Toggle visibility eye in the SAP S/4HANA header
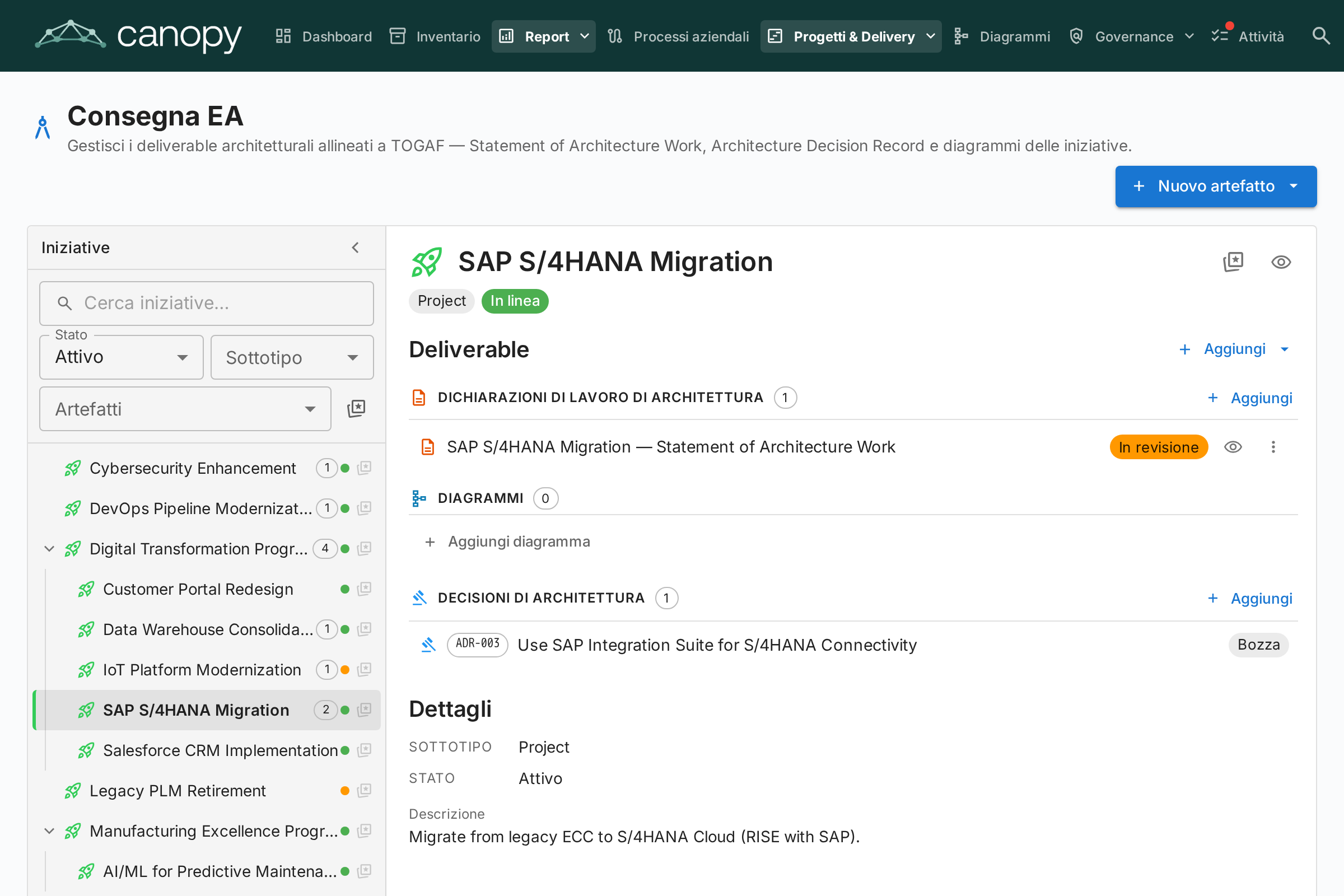 [x=1281, y=262]
